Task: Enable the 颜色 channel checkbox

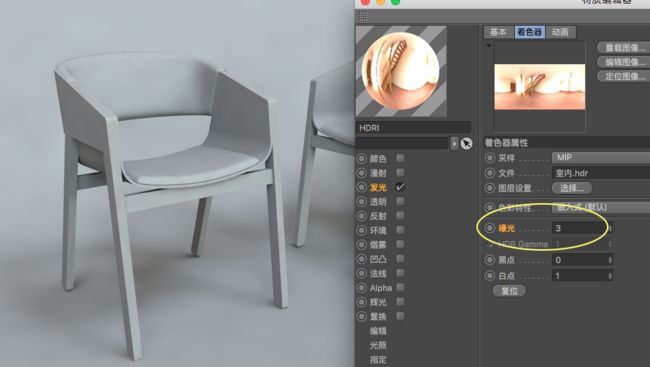Action: pos(400,158)
